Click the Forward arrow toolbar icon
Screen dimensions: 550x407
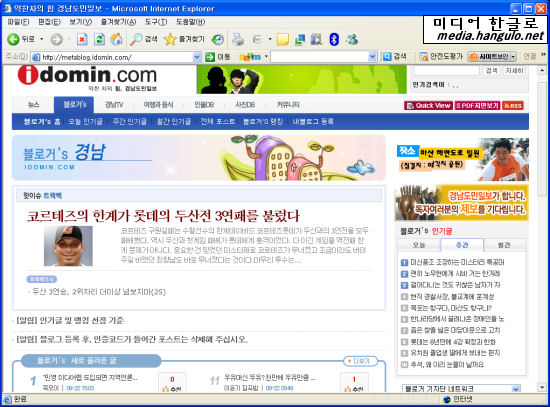pos(56,39)
